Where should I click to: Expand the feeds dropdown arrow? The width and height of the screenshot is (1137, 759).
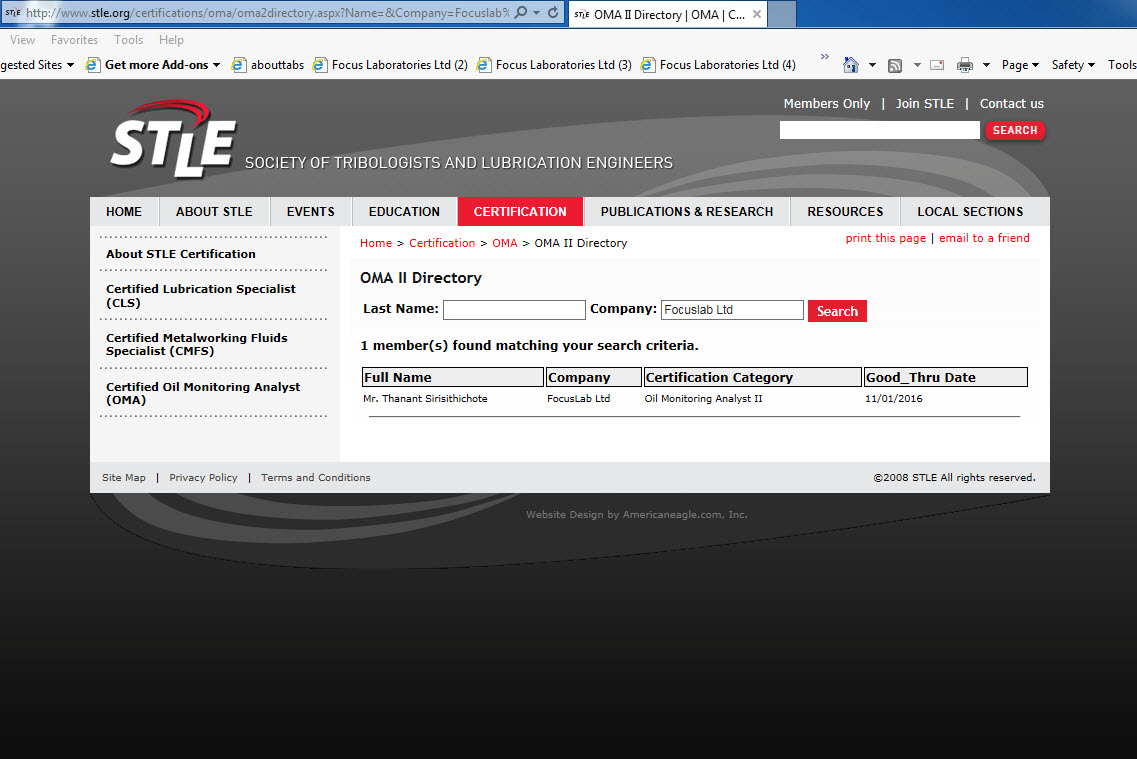click(917, 65)
